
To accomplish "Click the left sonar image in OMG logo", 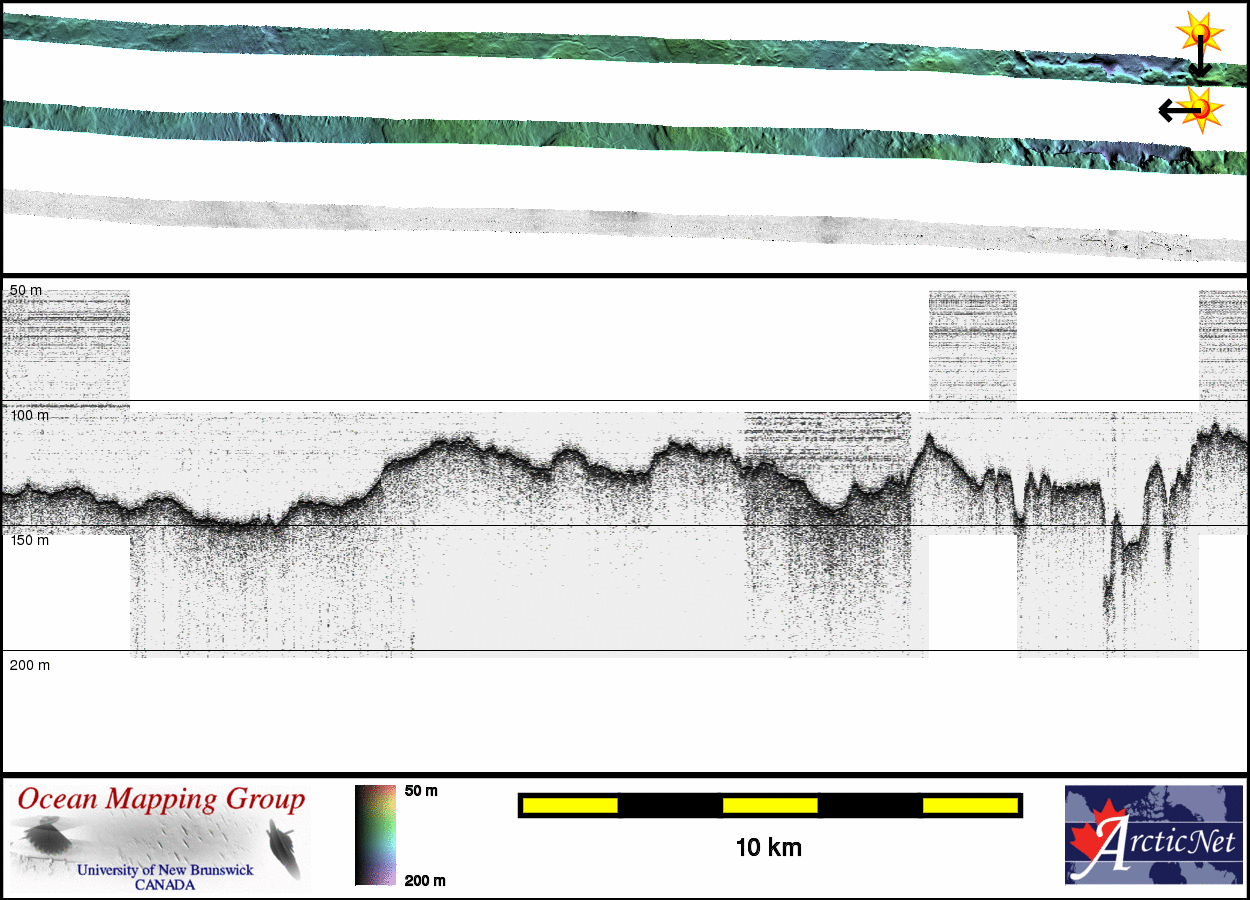I will point(42,835).
